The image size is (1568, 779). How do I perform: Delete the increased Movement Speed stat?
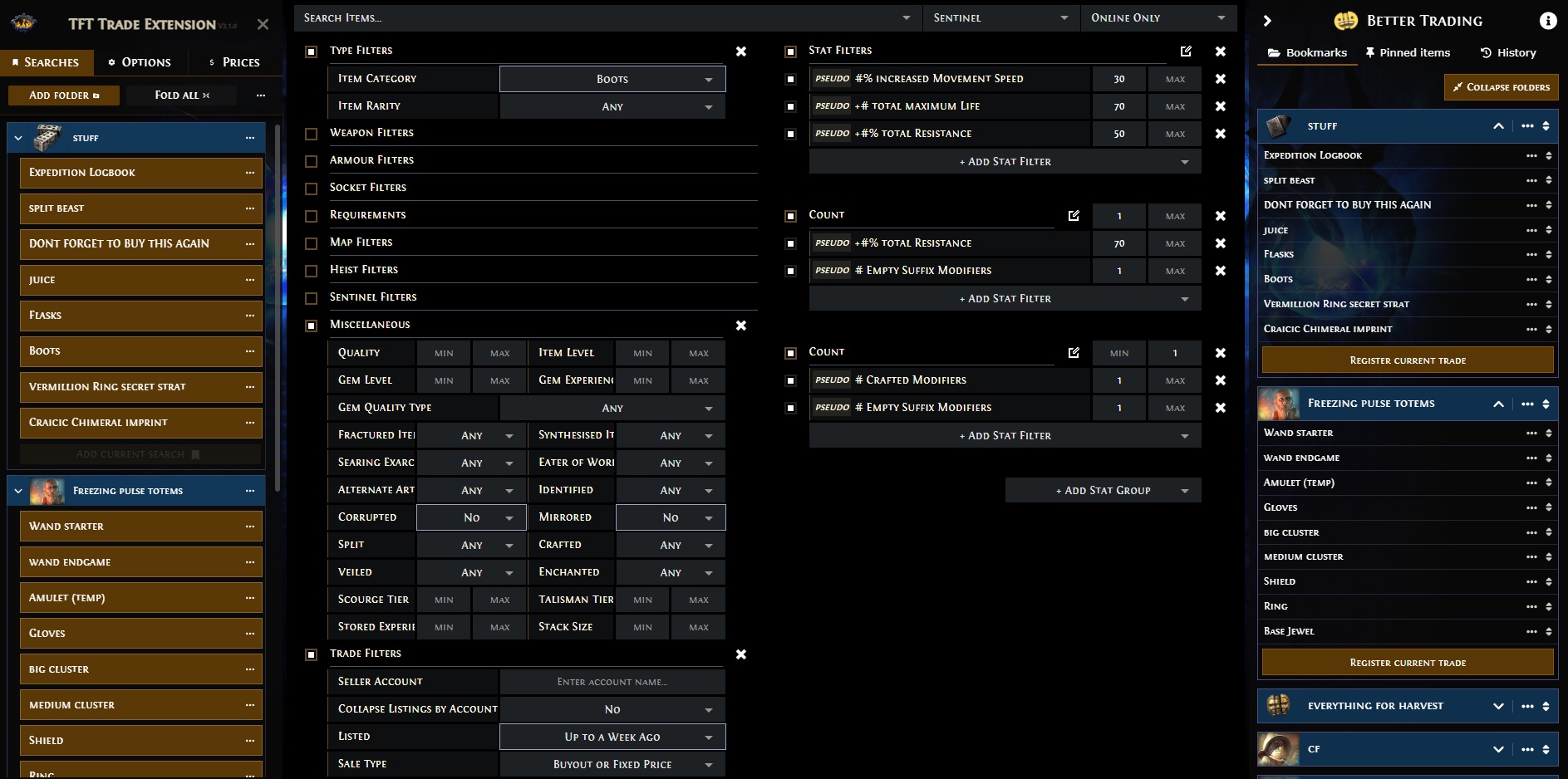(x=1221, y=79)
